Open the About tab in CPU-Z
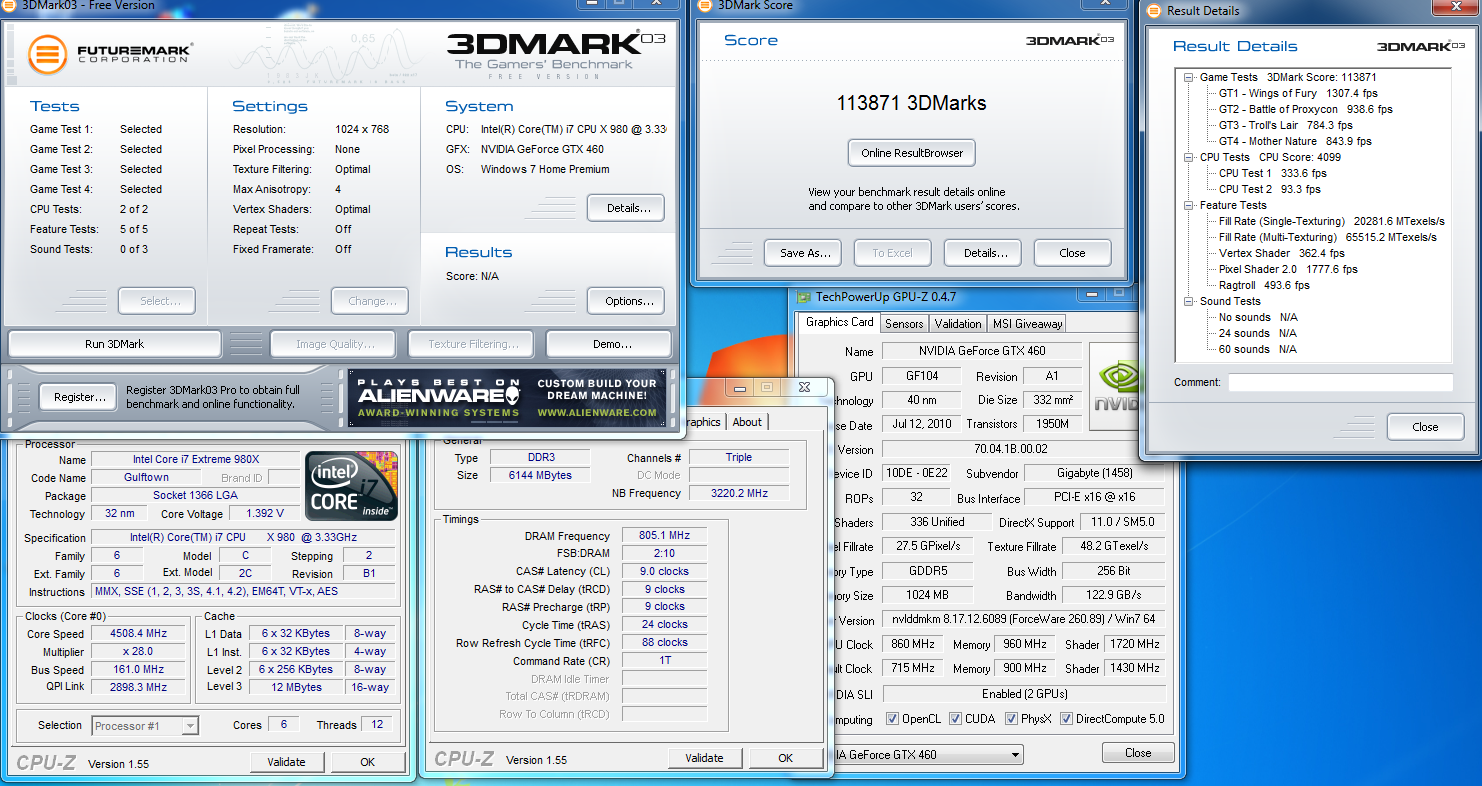1482x786 pixels. [x=747, y=422]
